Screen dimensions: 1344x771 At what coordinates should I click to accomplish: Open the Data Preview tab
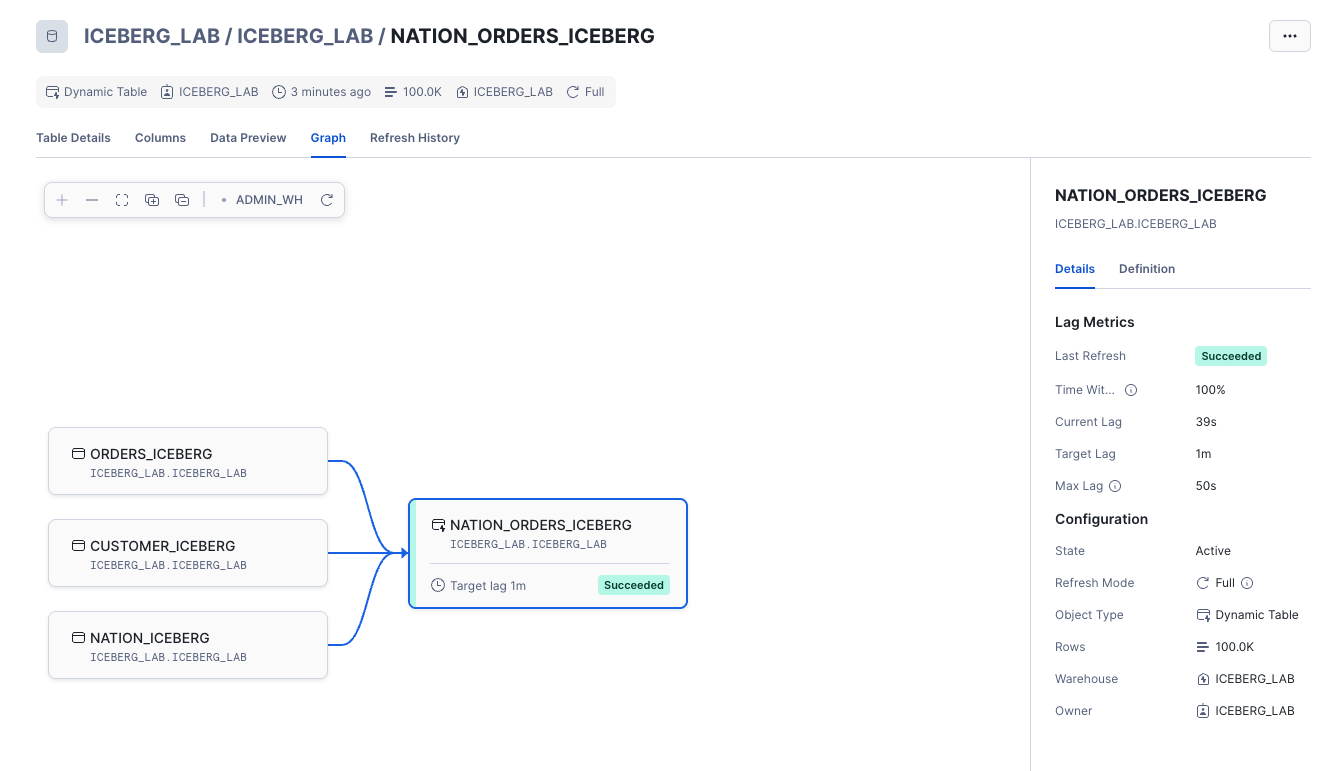(248, 138)
